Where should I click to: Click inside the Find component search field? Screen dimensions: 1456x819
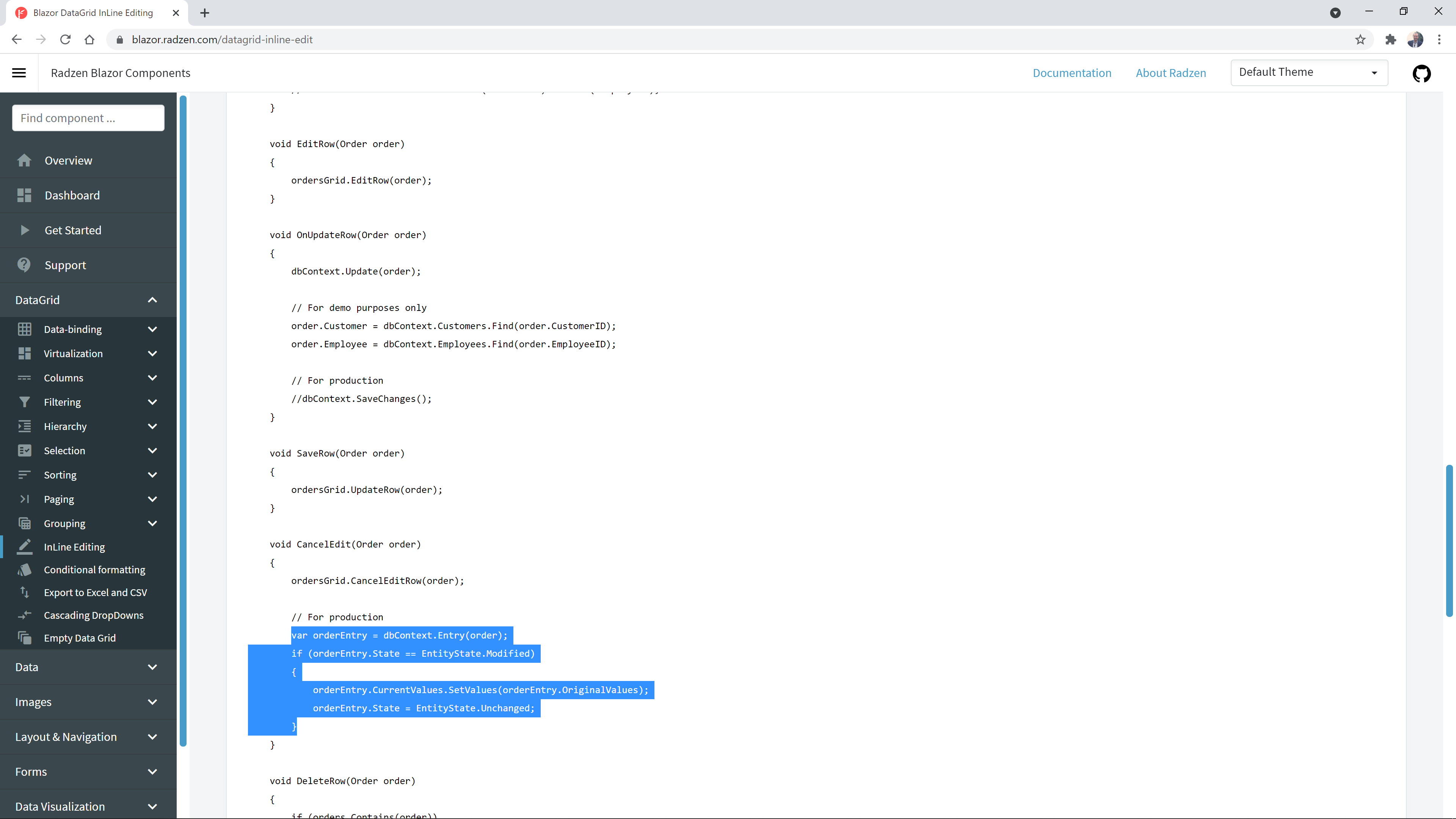(88, 118)
